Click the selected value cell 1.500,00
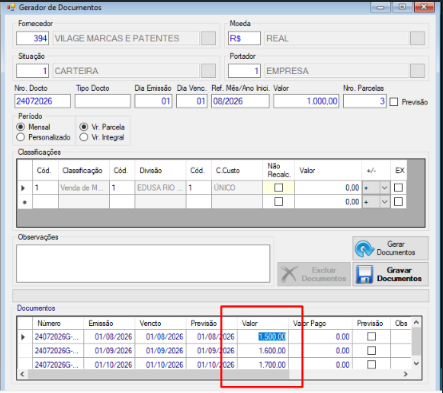Viewport: 443px width, 393px height. (x=263, y=337)
